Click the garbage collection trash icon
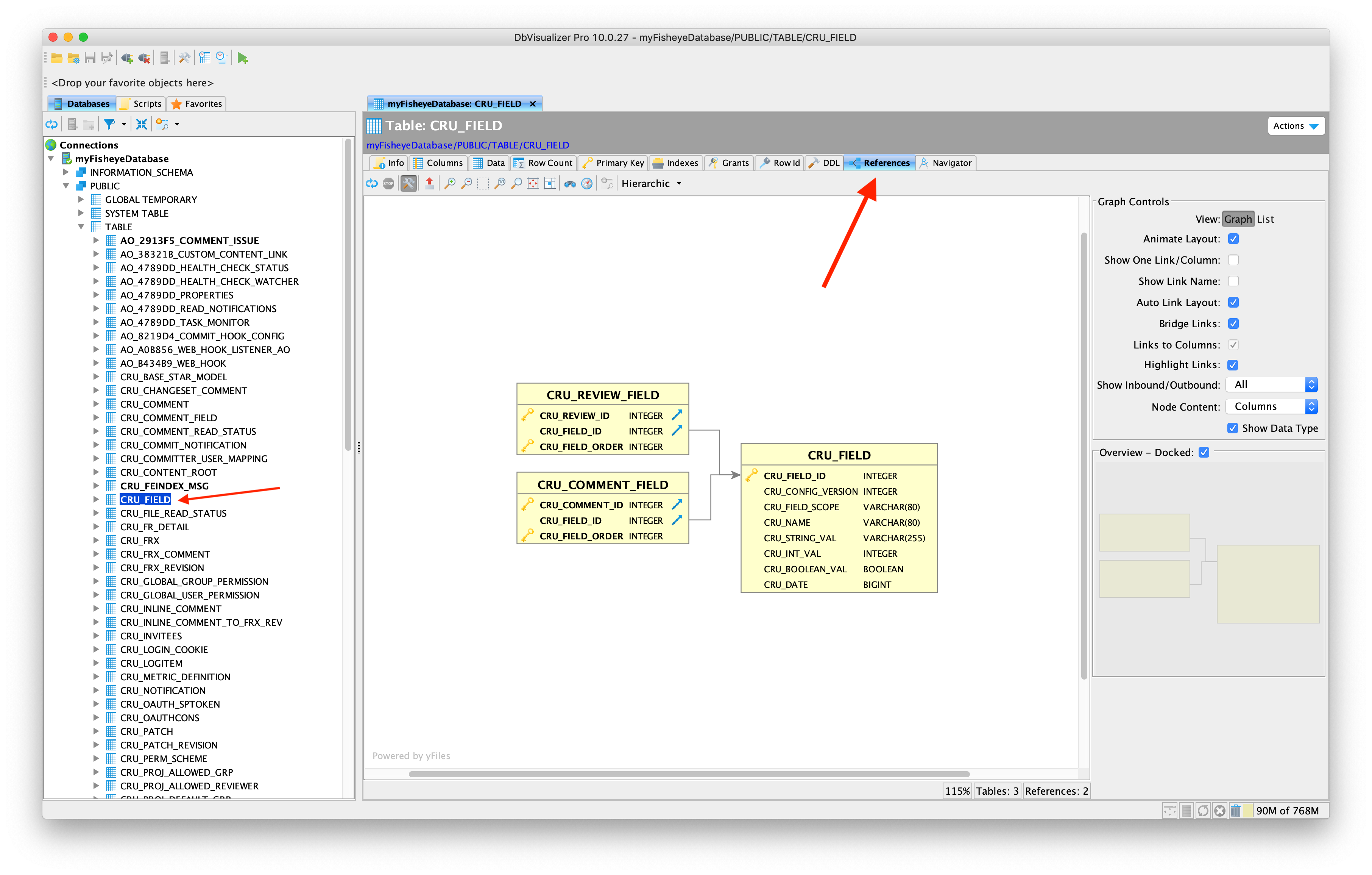The width and height of the screenshot is (1372, 875). point(1235,810)
